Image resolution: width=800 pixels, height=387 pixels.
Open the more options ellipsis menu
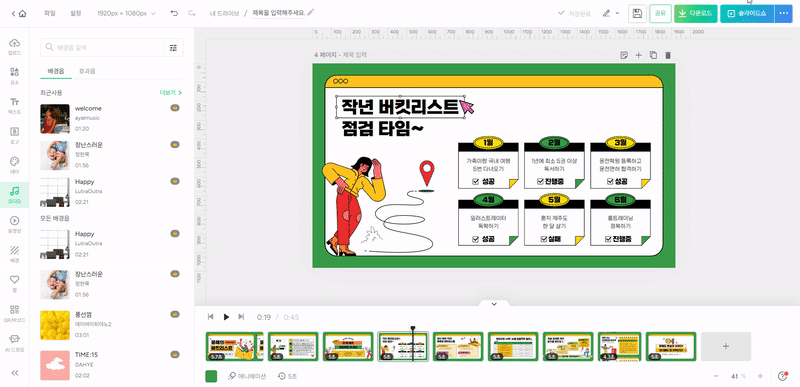(784, 14)
